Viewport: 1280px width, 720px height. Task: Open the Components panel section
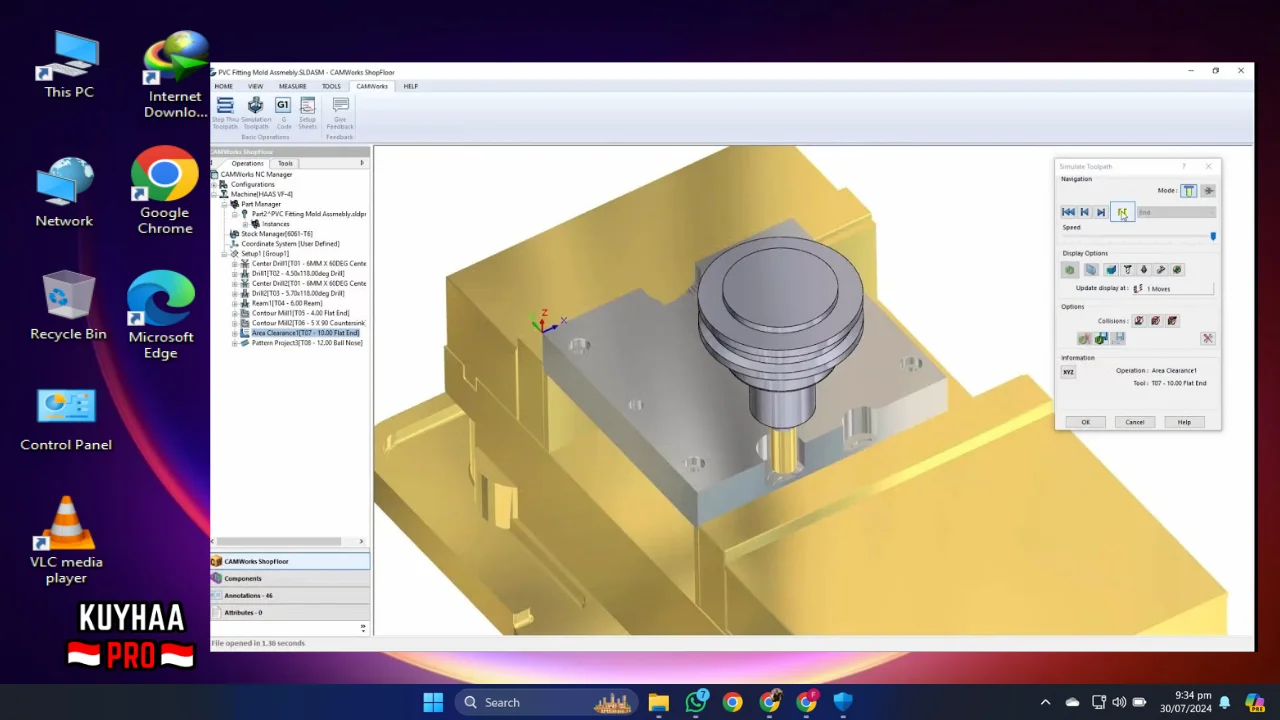pyautogui.click(x=290, y=578)
